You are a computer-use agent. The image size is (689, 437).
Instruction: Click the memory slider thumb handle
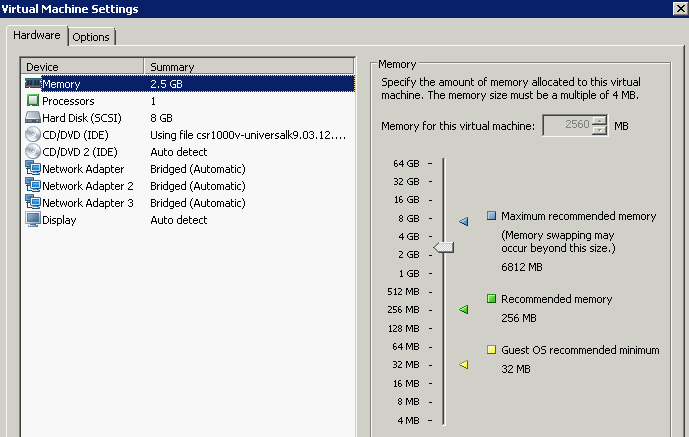pos(443,247)
